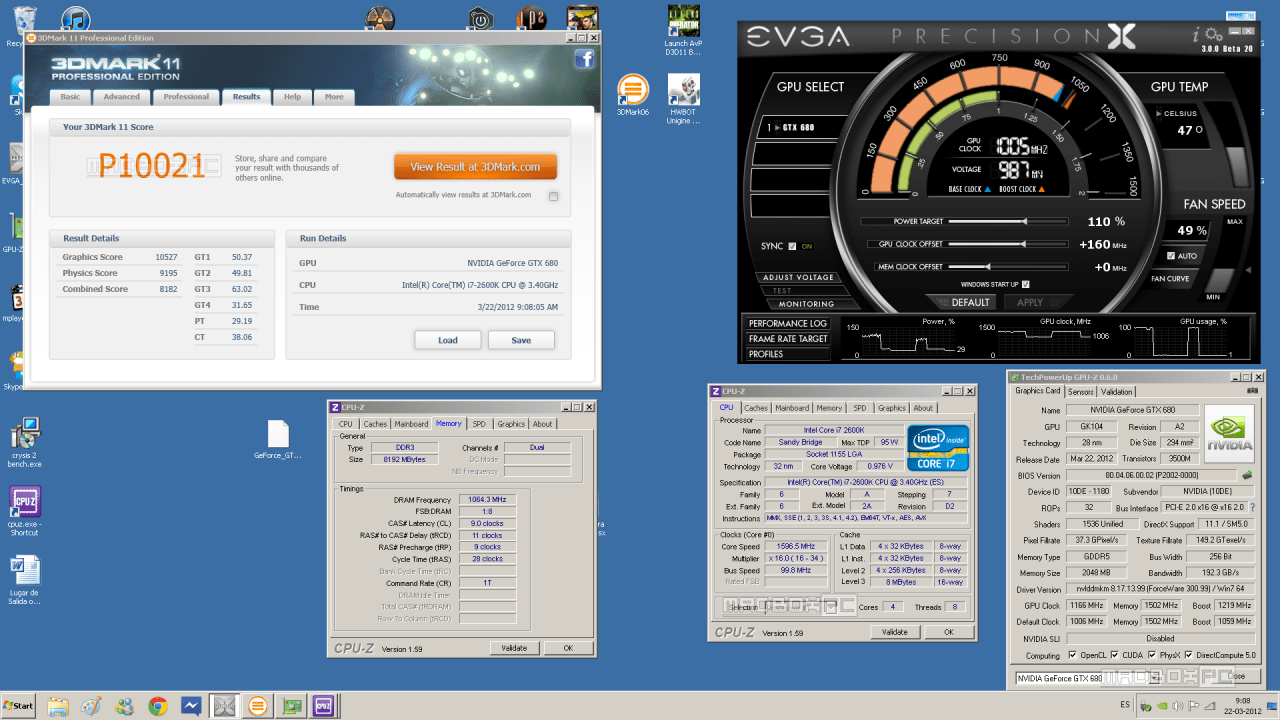Viewport: 1280px width, 720px height.
Task: Open the HWBOT Unigine desktop shortcut
Action: [x=683, y=98]
